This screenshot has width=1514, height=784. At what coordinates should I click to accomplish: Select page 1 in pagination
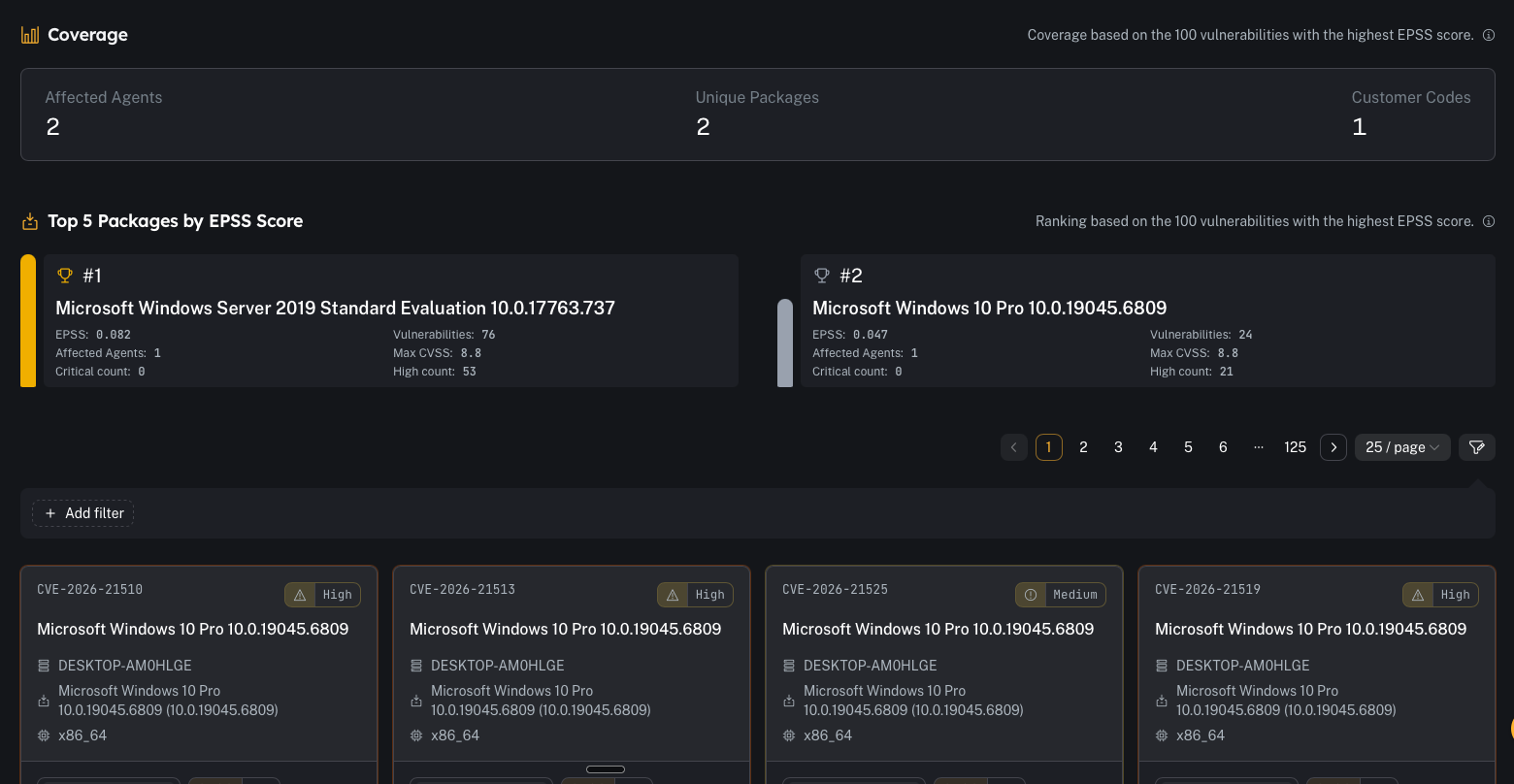1049,447
